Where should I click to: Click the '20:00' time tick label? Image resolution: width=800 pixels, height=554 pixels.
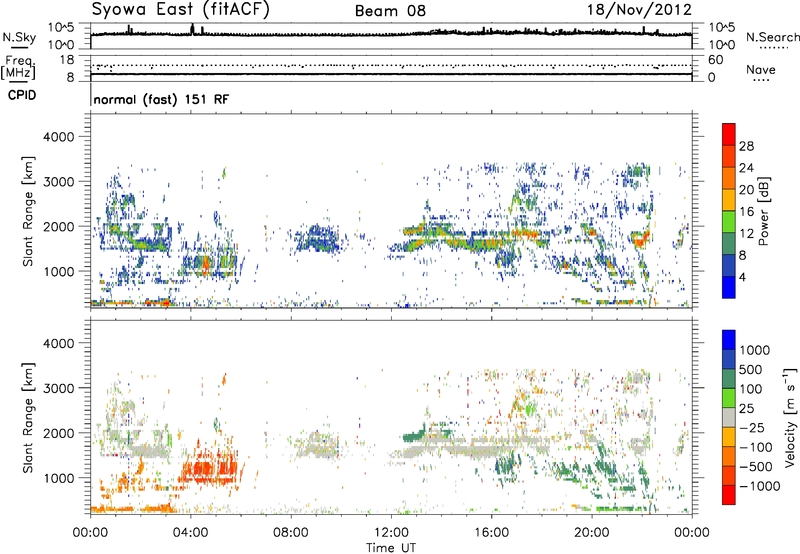click(591, 533)
